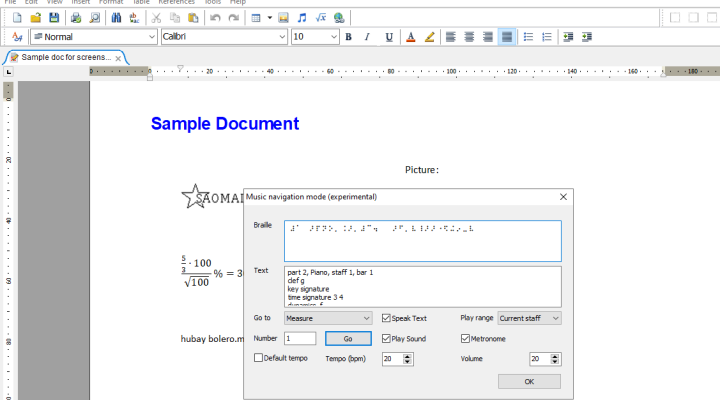Click the Number input field

300,338
